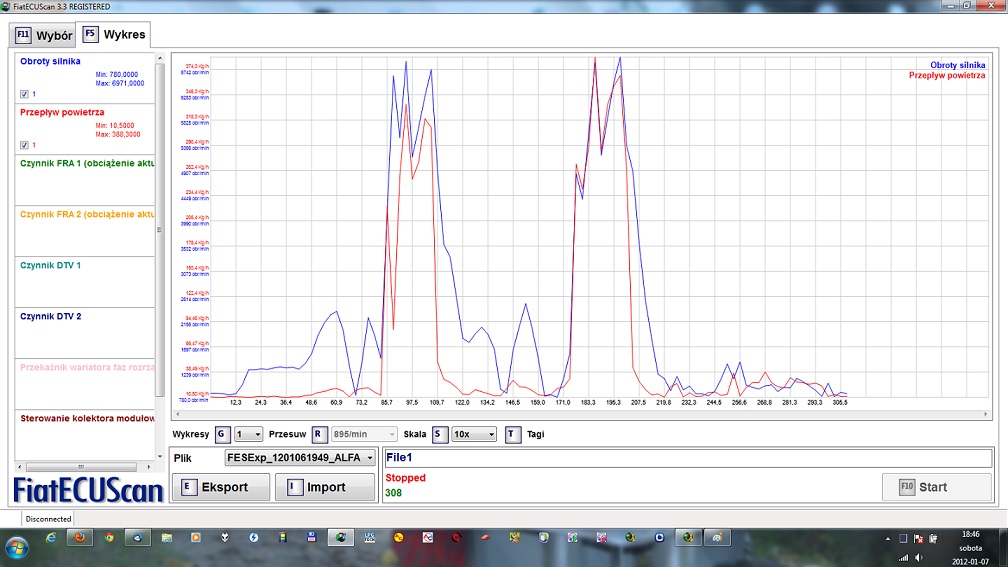Viewport: 1008px width, 567px height.
Task: Click the parameter list vertical scrollbar
Action: 159,230
